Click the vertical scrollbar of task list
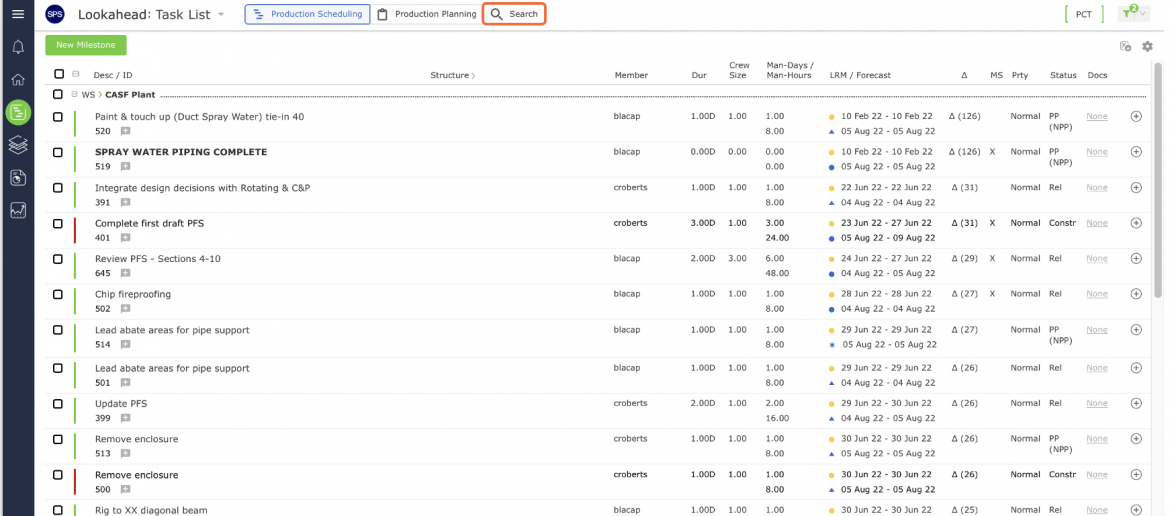Viewport: 1170px width, 516px height. (1158, 179)
